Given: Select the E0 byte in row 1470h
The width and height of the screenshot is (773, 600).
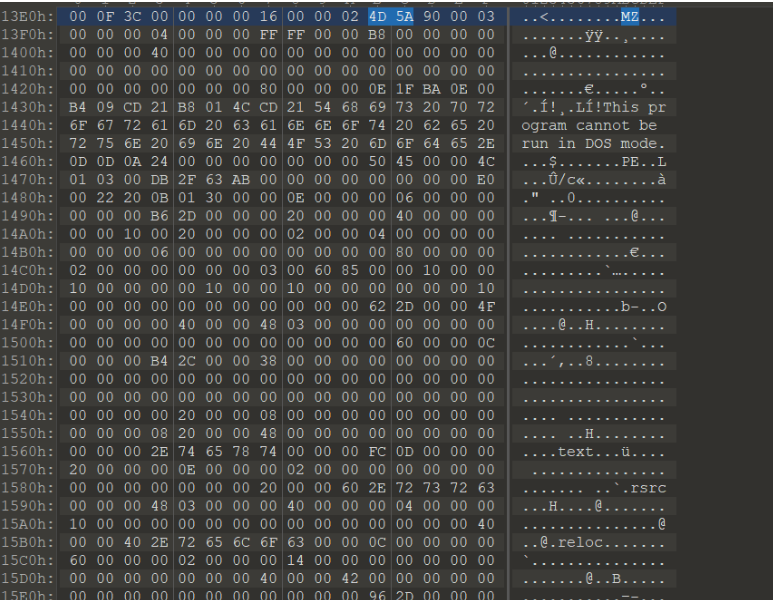Looking at the screenshot, I should click(x=486, y=179).
